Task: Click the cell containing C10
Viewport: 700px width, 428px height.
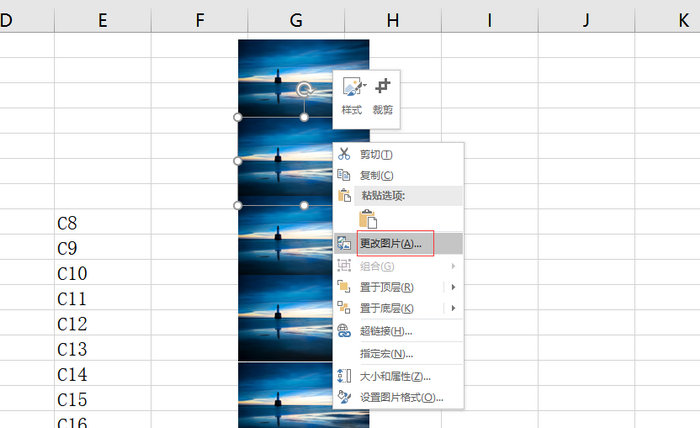Action: (x=103, y=272)
